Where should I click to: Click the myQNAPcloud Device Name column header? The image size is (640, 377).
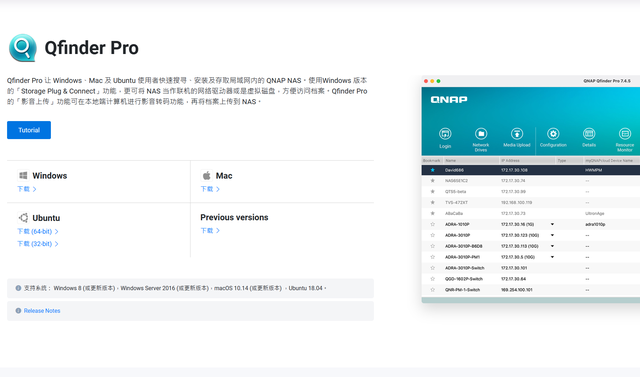pos(611,161)
